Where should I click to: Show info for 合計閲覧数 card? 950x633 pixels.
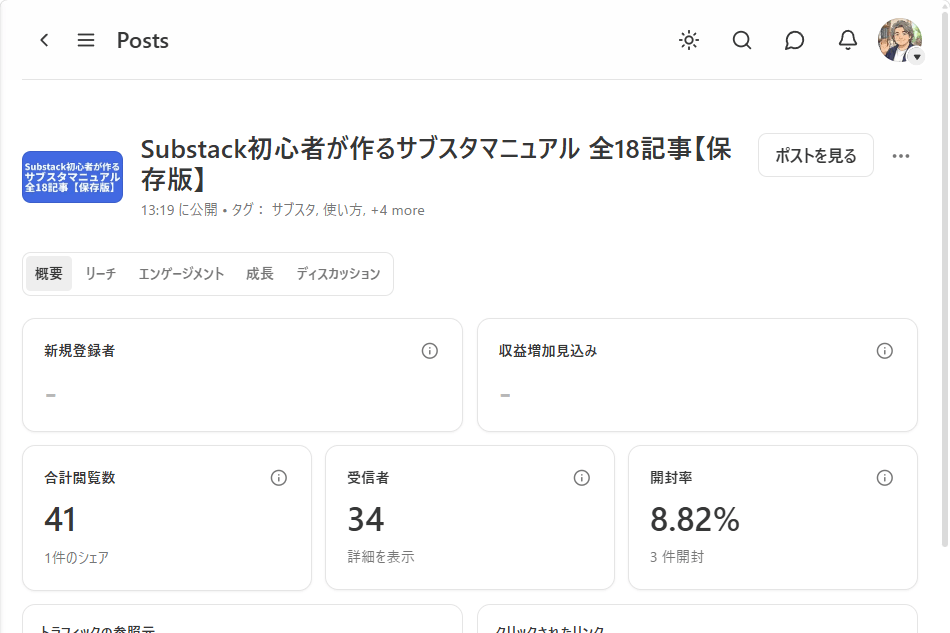pyautogui.click(x=279, y=478)
